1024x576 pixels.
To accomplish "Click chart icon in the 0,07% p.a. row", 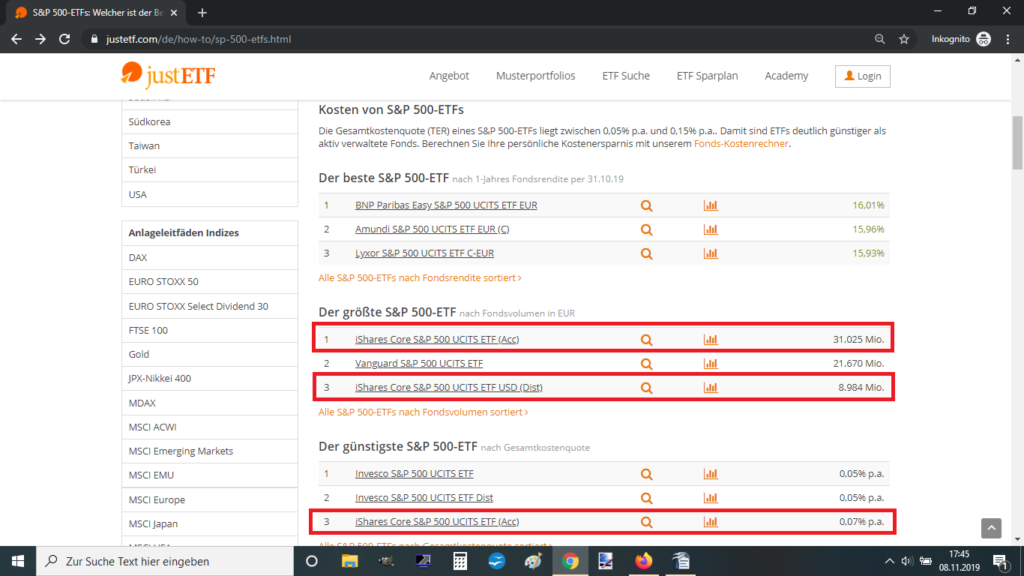I will pyautogui.click(x=711, y=522).
